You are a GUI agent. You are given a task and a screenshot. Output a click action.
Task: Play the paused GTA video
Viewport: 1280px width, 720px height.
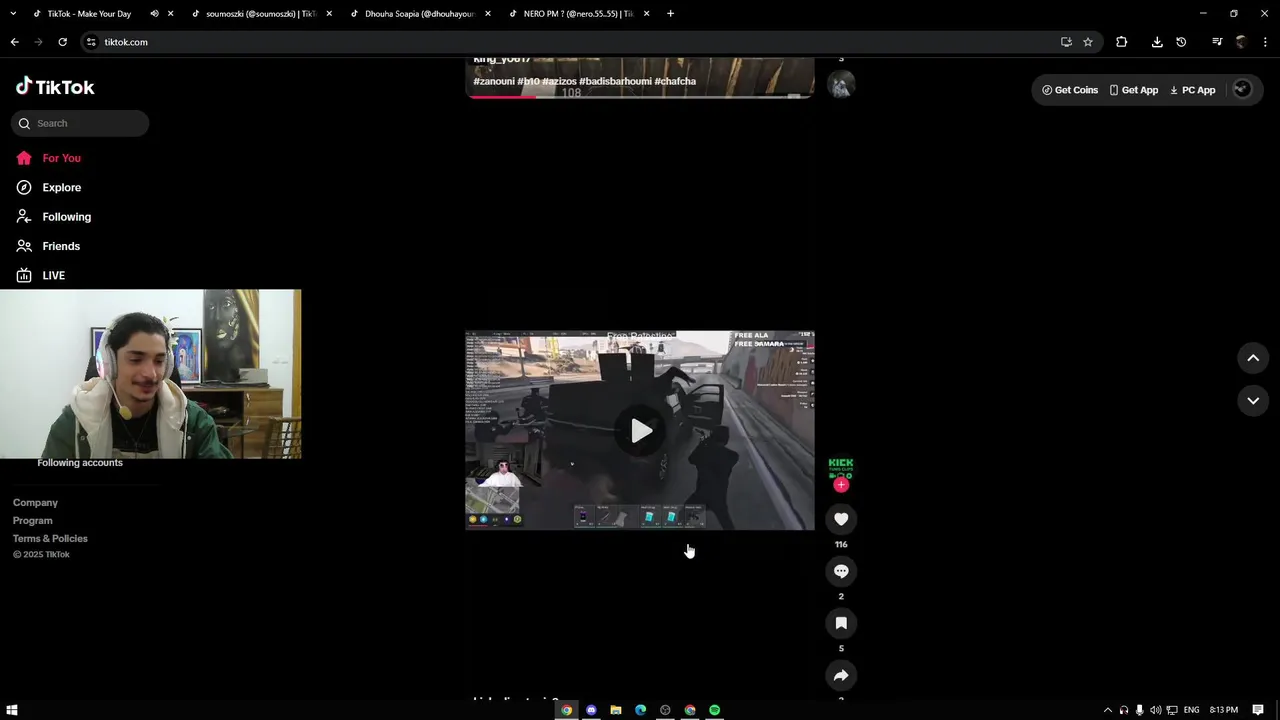(x=641, y=431)
